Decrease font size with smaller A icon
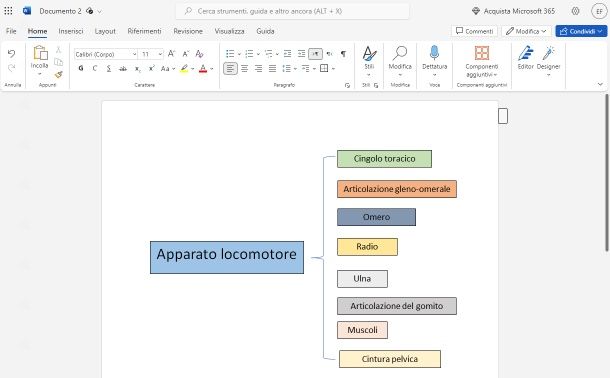Image resolution: width=610 pixels, height=378 pixels. click(186, 54)
